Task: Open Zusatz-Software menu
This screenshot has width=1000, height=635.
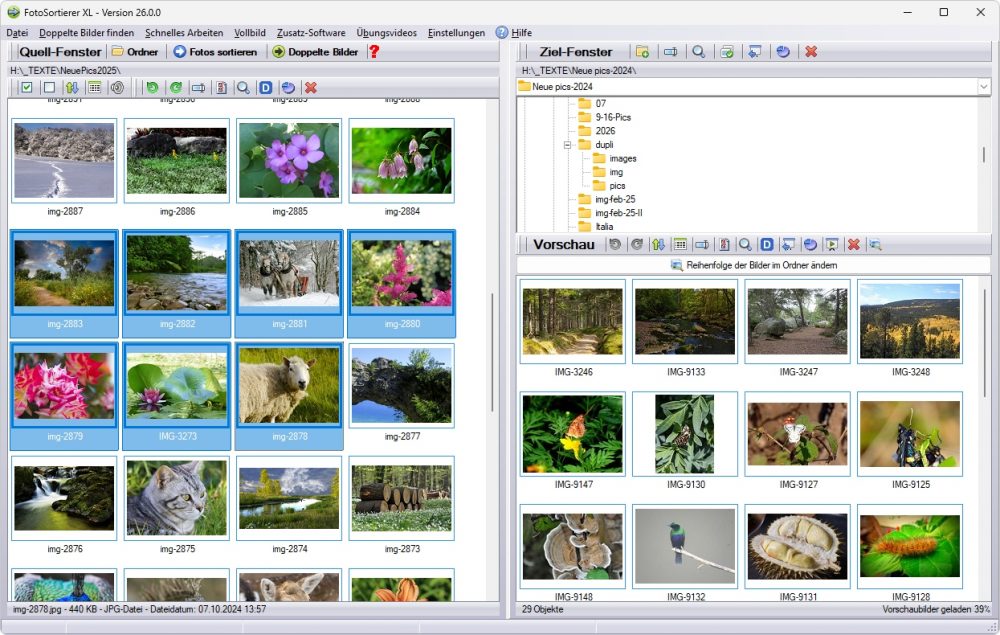Action: (x=311, y=33)
